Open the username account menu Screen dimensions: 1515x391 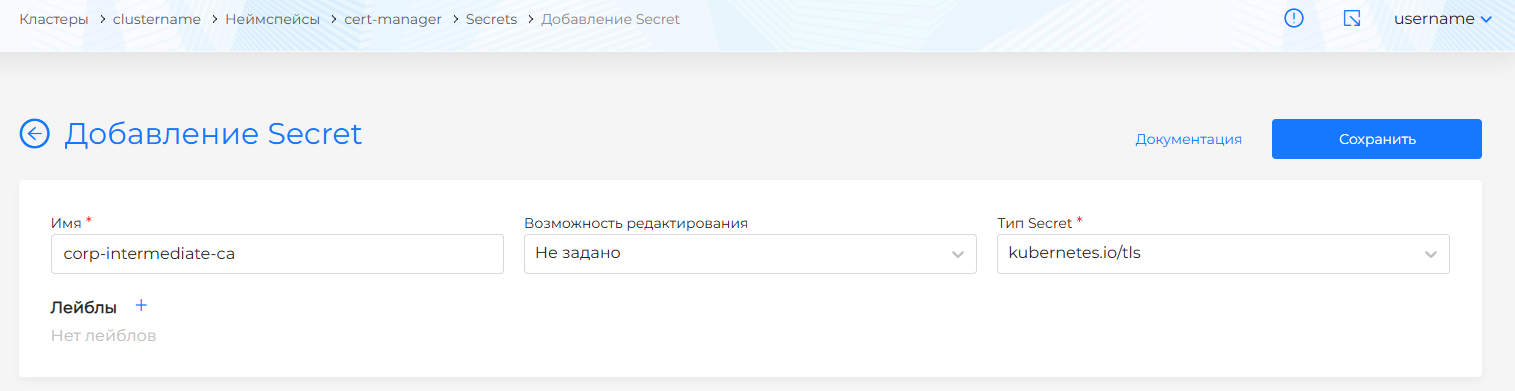click(x=1443, y=19)
